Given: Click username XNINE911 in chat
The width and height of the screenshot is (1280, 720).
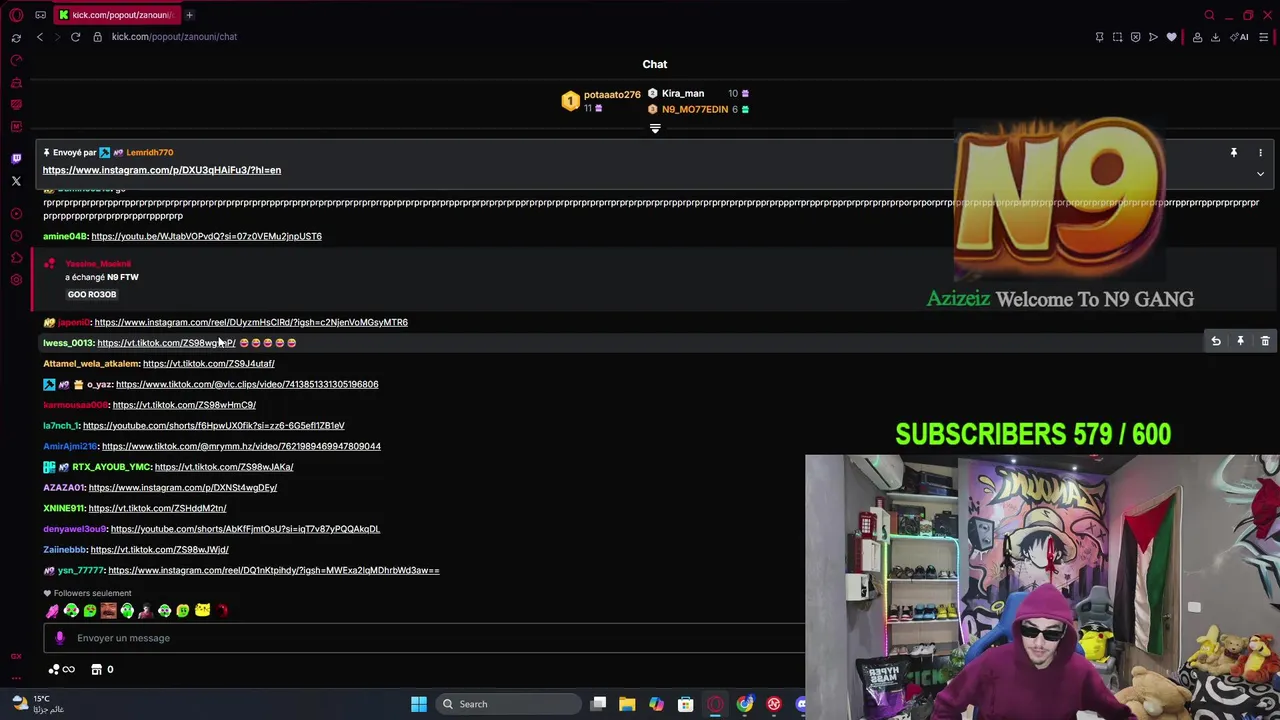Looking at the screenshot, I should (64, 508).
